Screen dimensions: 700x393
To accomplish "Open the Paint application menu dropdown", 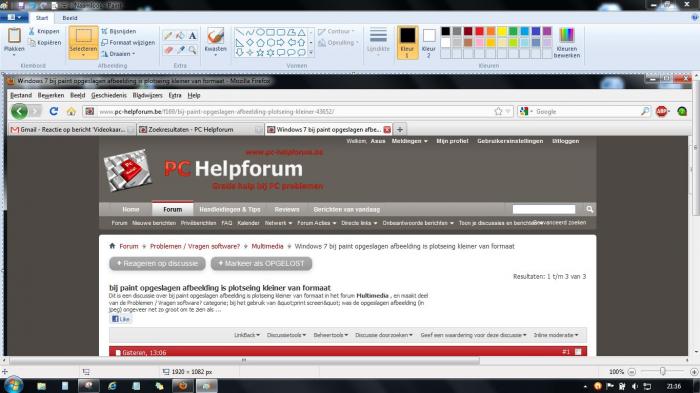I will point(14,17).
